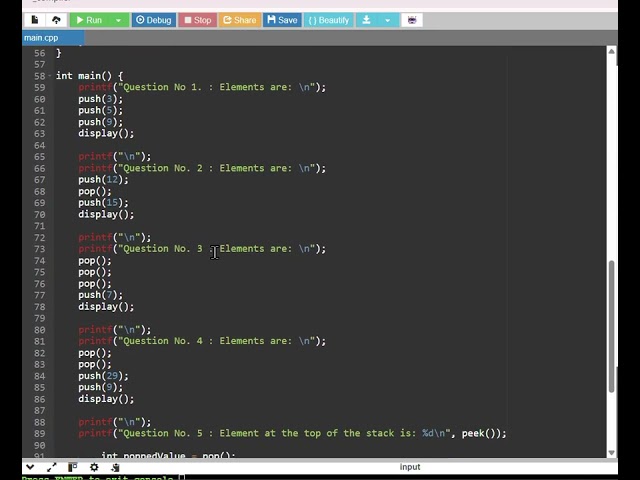The image size is (640, 480).
Task: Collapse the console with the chevron icon
Action: 30,467
